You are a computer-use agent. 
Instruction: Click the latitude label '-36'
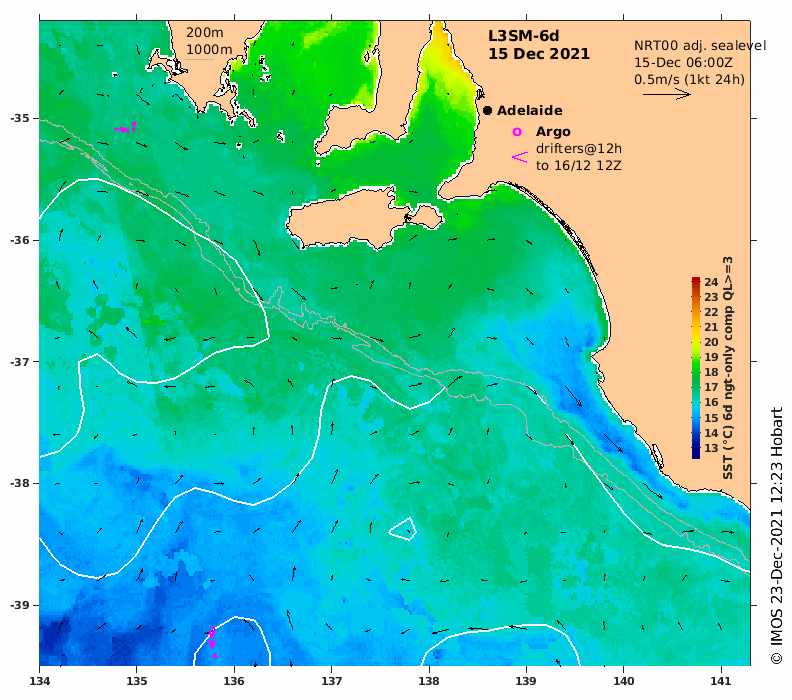pyautogui.click(x=20, y=240)
